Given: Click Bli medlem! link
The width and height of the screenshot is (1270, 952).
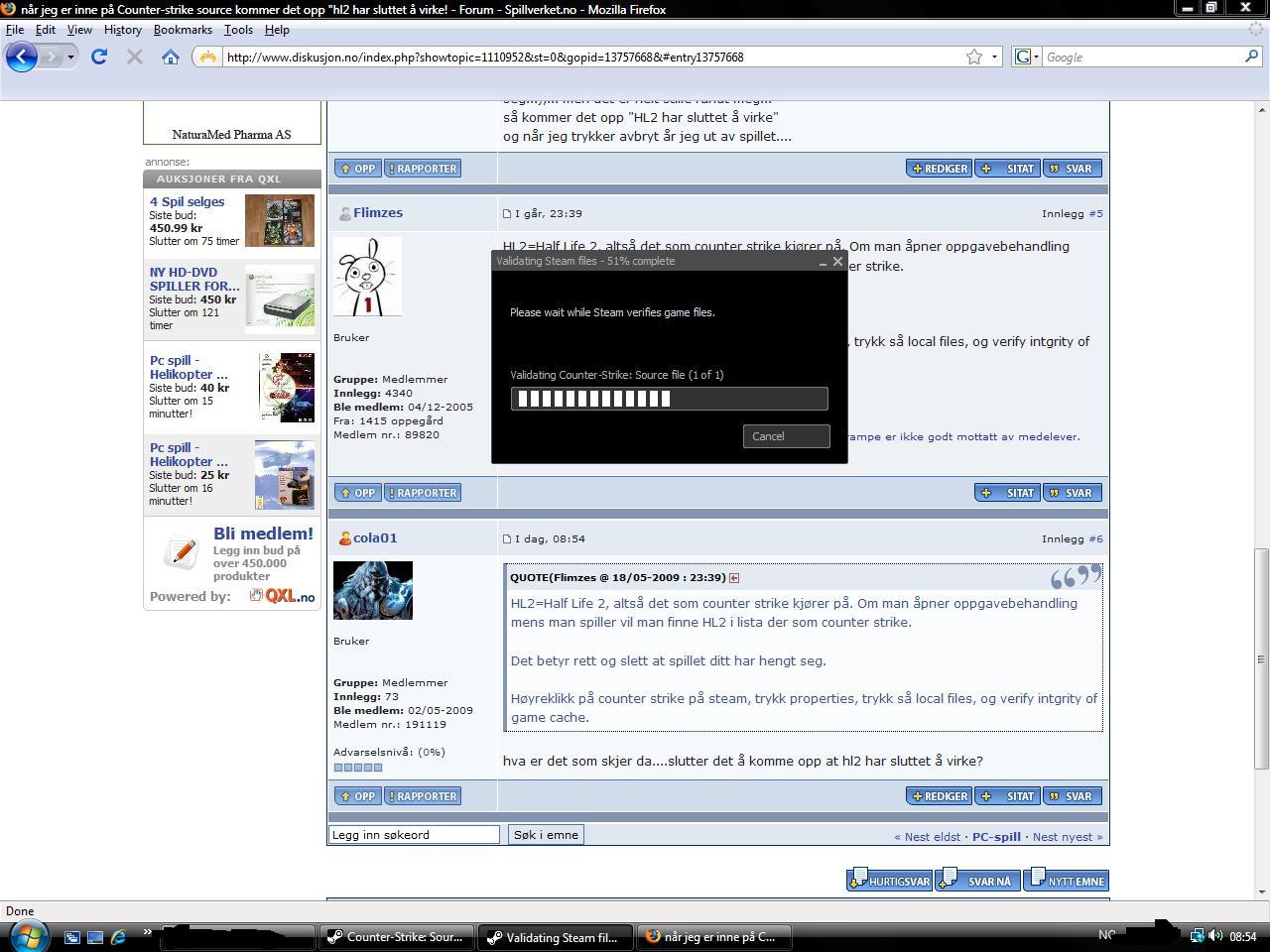Looking at the screenshot, I should pyautogui.click(x=263, y=534).
